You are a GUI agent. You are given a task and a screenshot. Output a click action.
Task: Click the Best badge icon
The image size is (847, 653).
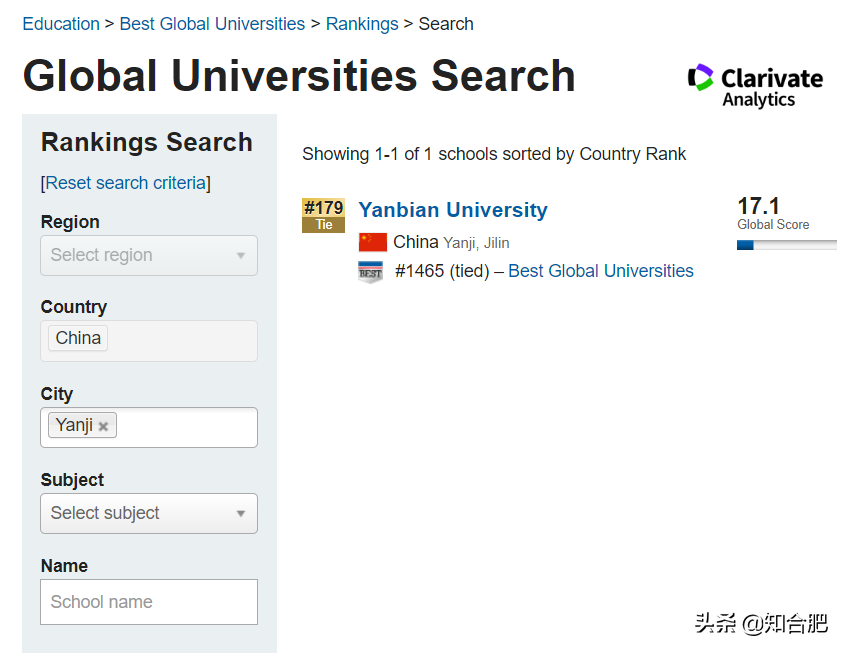click(x=370, y=271)
